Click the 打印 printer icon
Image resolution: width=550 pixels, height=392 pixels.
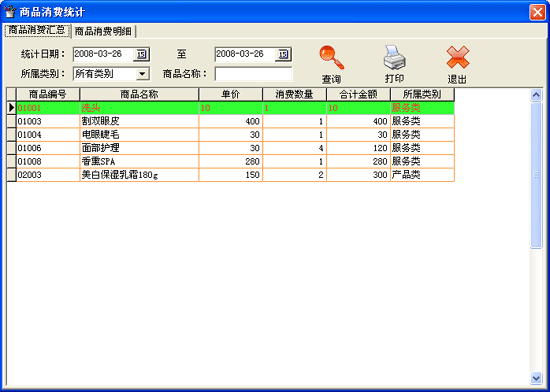395,58
